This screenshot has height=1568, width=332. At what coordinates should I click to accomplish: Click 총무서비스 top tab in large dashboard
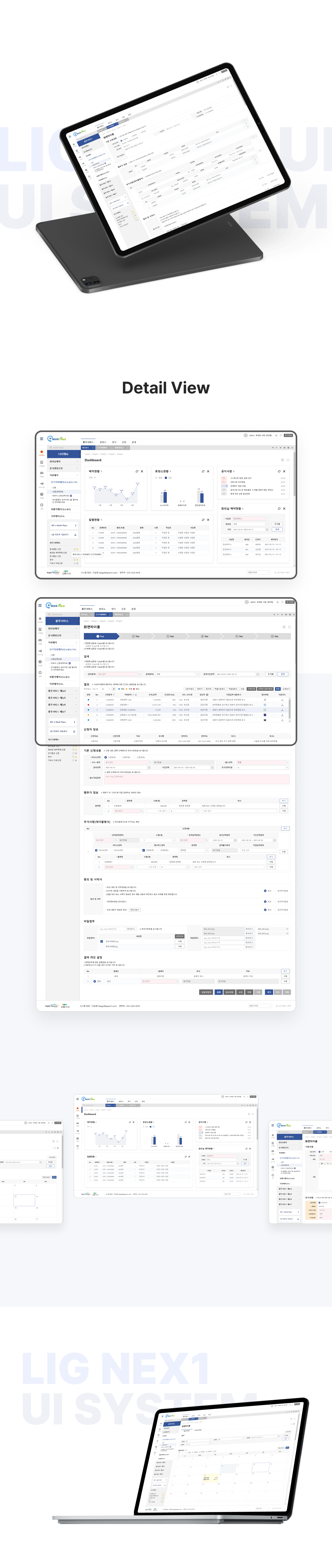pyautogui.click(x=88, y=442)
